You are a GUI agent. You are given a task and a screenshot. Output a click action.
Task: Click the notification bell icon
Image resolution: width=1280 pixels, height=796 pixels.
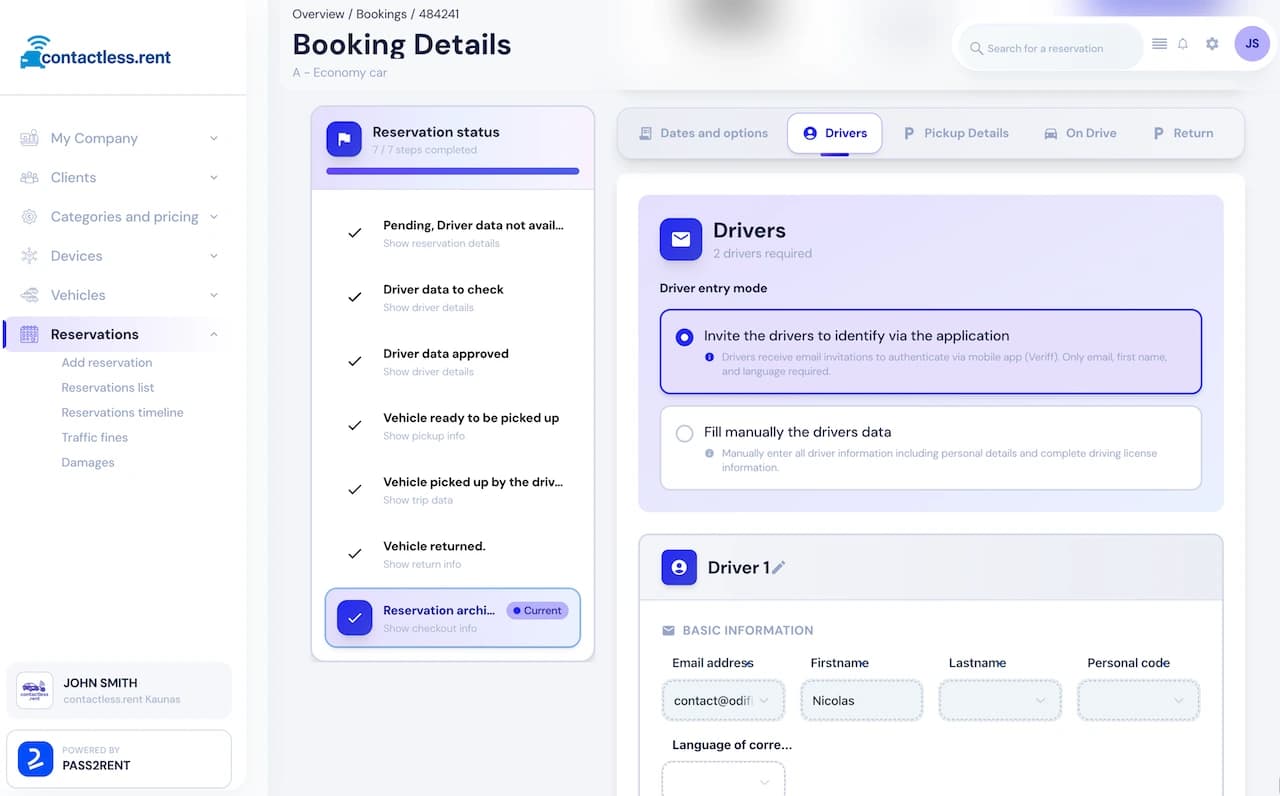pyautogui.click(x=1183, y=44)
